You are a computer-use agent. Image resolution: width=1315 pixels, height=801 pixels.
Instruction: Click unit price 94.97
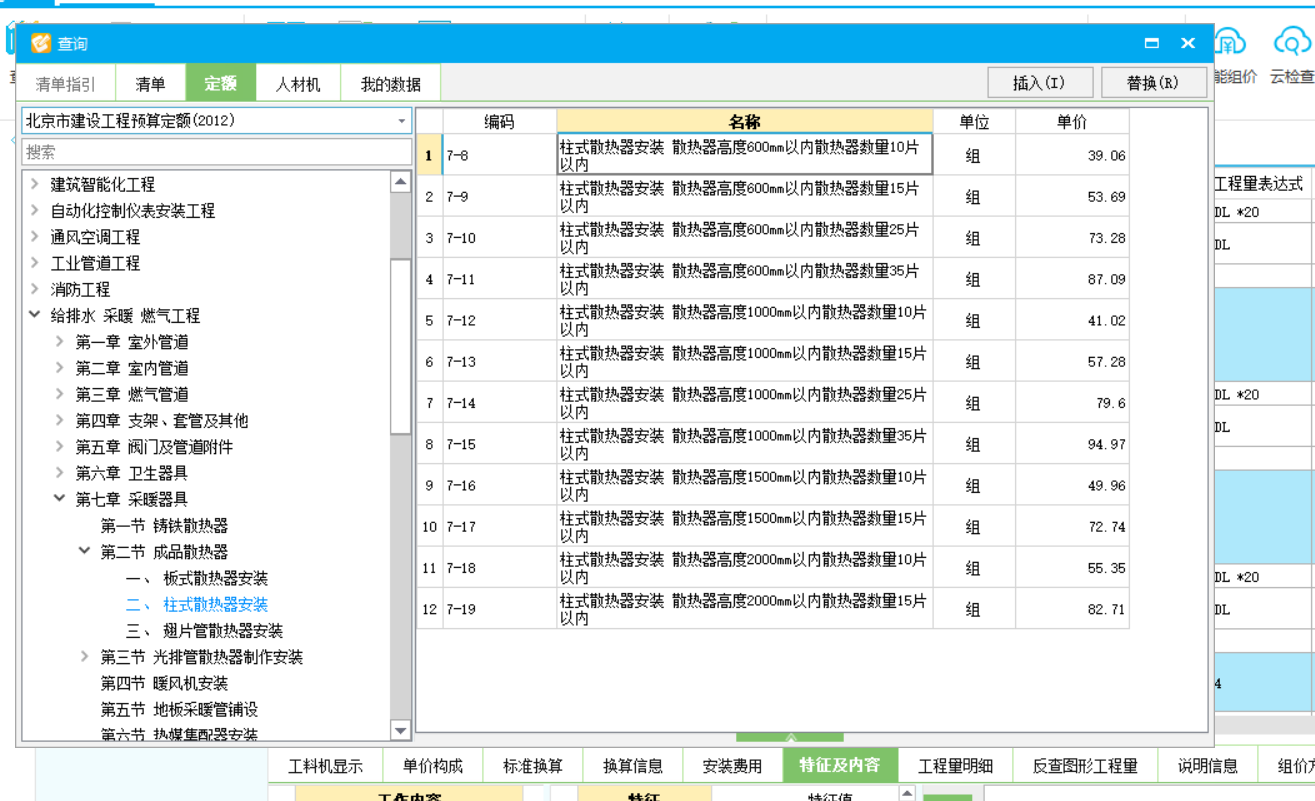pos(1106,444)
